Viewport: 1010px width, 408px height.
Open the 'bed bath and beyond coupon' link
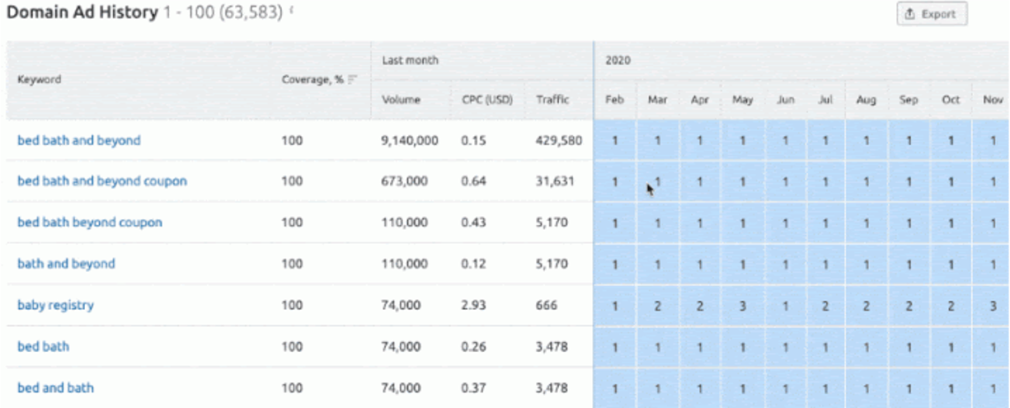(x=102, y=181)
